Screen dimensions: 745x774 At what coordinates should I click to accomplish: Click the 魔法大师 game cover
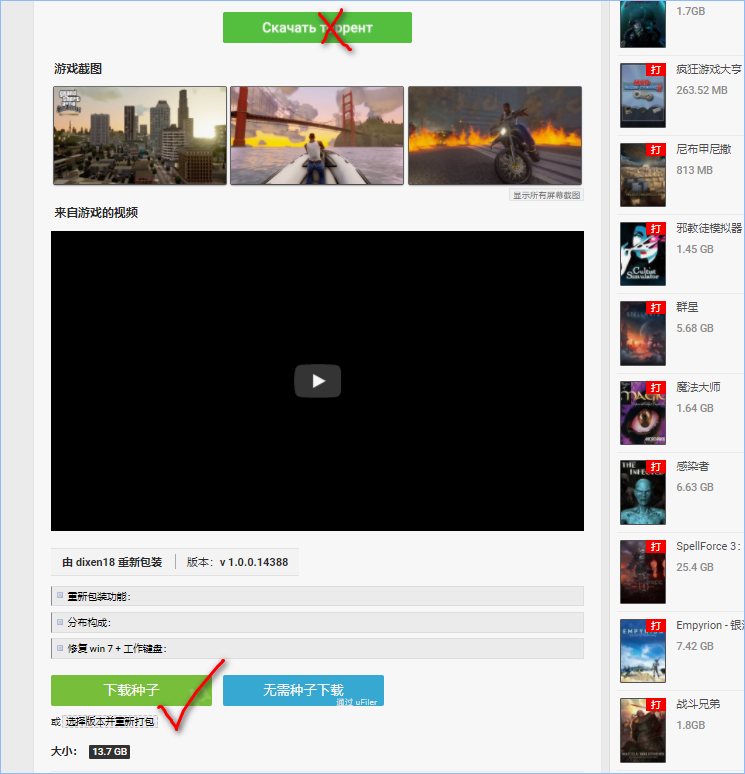(x=642, y=412)
